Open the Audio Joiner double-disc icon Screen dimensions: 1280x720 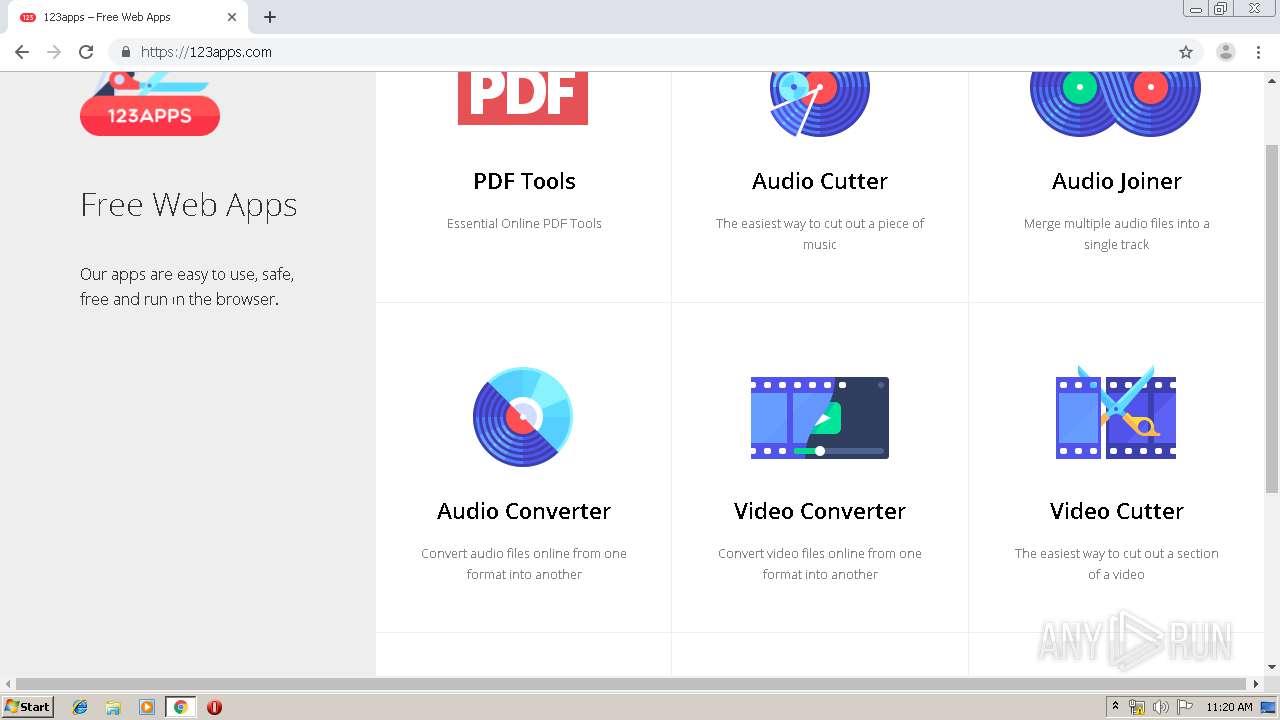[1116, 104]
